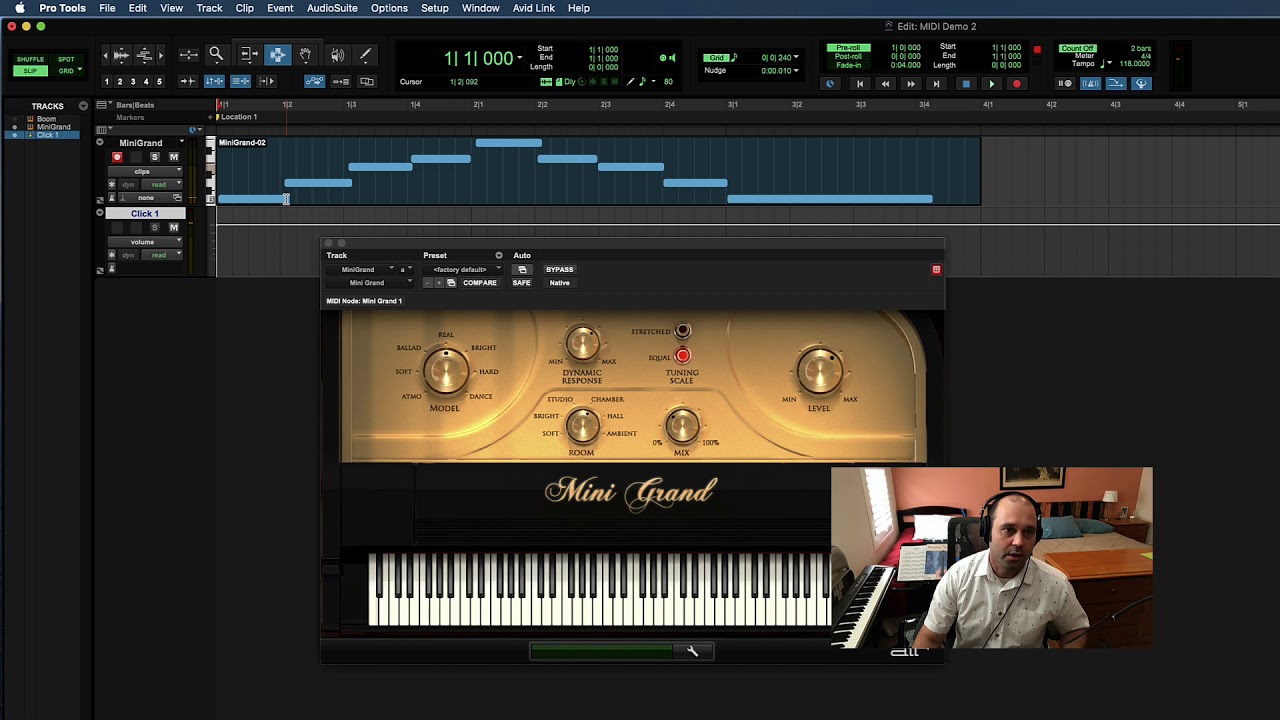The height and width of the screenshot is (720, 1280).
Task: Click the Mini Grand Level knob
Action: (x=819, y=371)
